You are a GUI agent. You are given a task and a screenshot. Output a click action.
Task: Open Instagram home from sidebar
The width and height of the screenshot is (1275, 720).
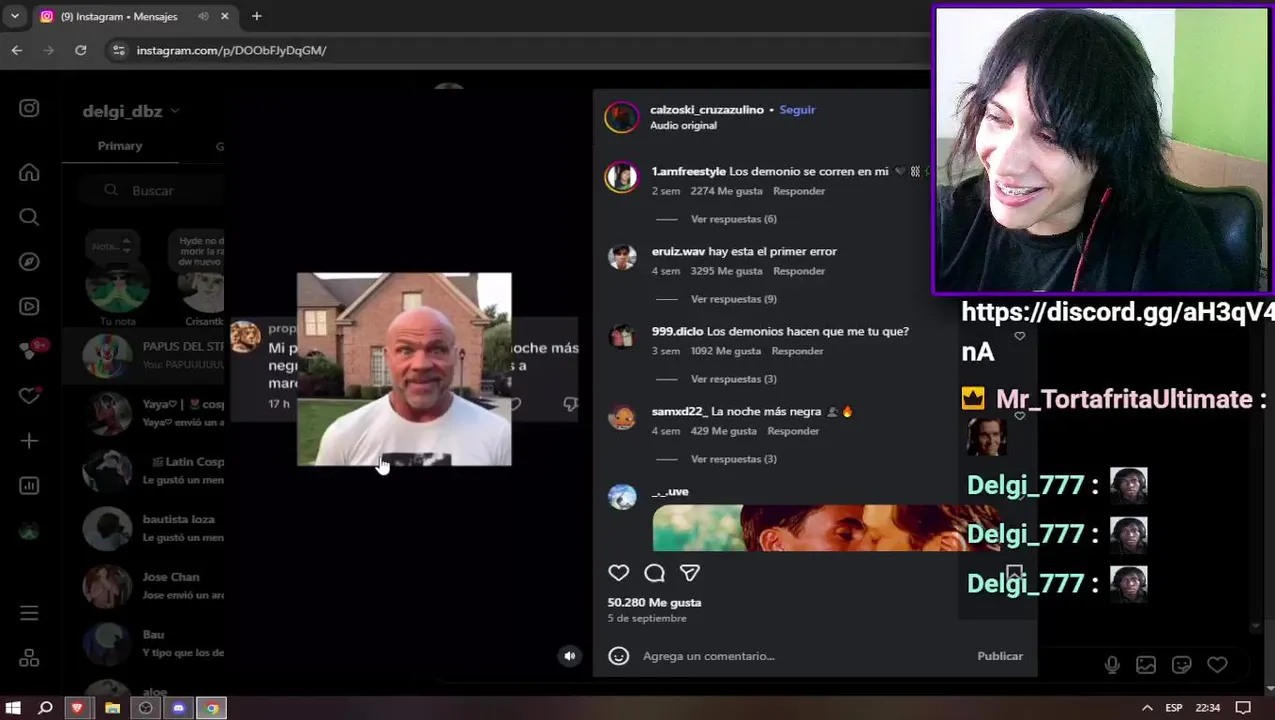click(x=29, y=173)
